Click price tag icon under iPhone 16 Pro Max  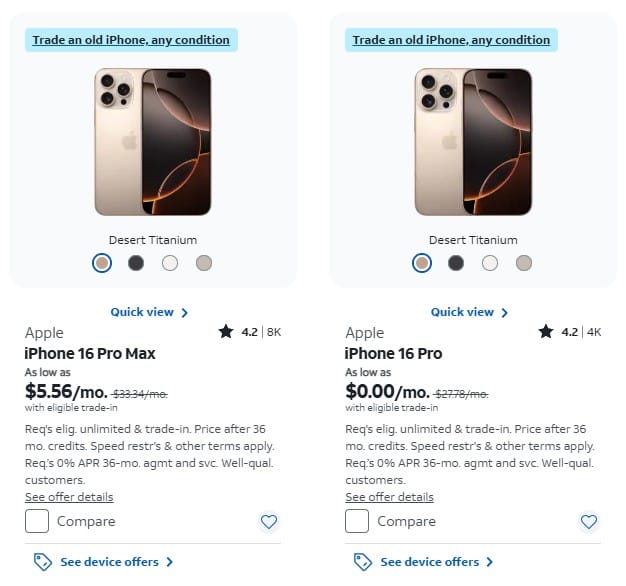pyautogui.click(x=43, y=562)
